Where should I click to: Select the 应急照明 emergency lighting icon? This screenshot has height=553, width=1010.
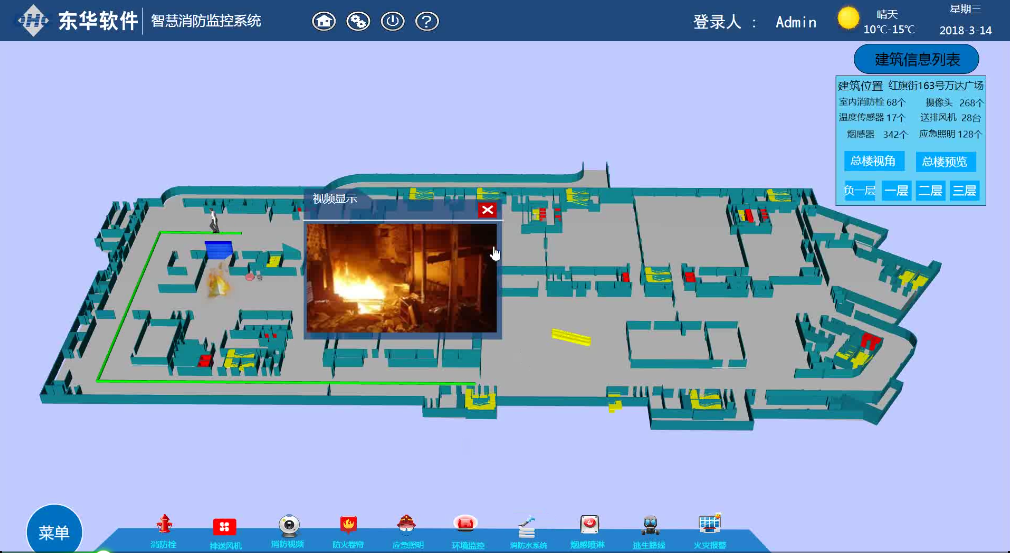click(407, 526)
